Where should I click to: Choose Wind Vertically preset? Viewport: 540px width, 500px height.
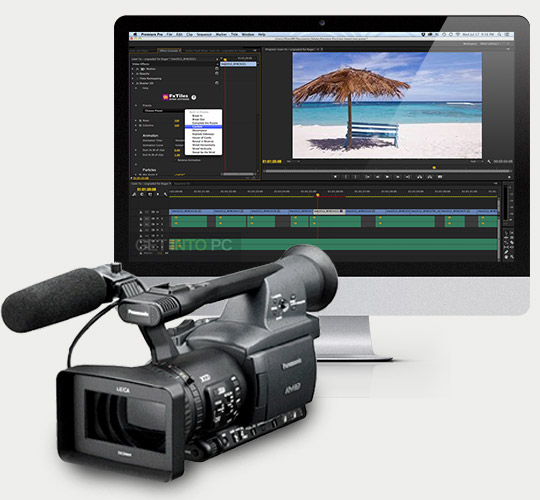point(202,149)
